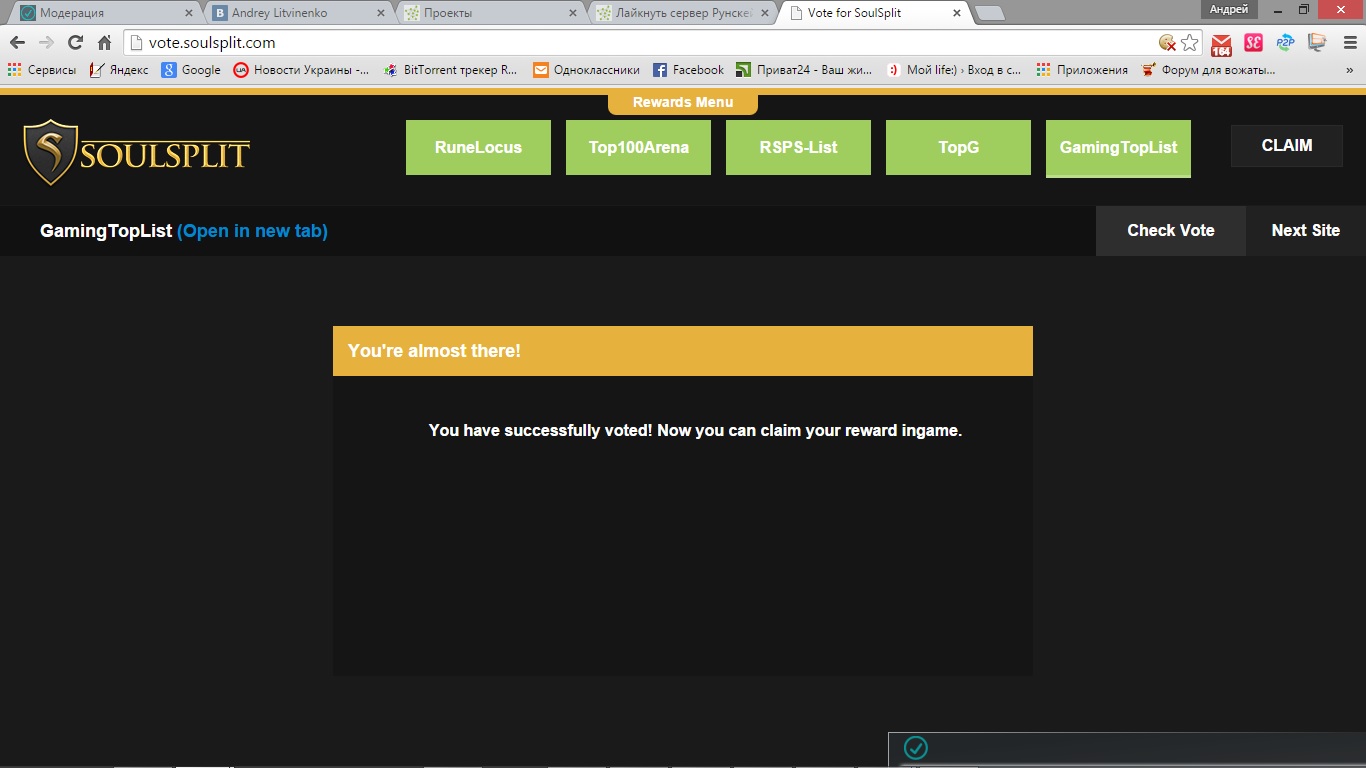
Task: Bookmark this page with the star icon
Action: click(x=1189, y=43)
